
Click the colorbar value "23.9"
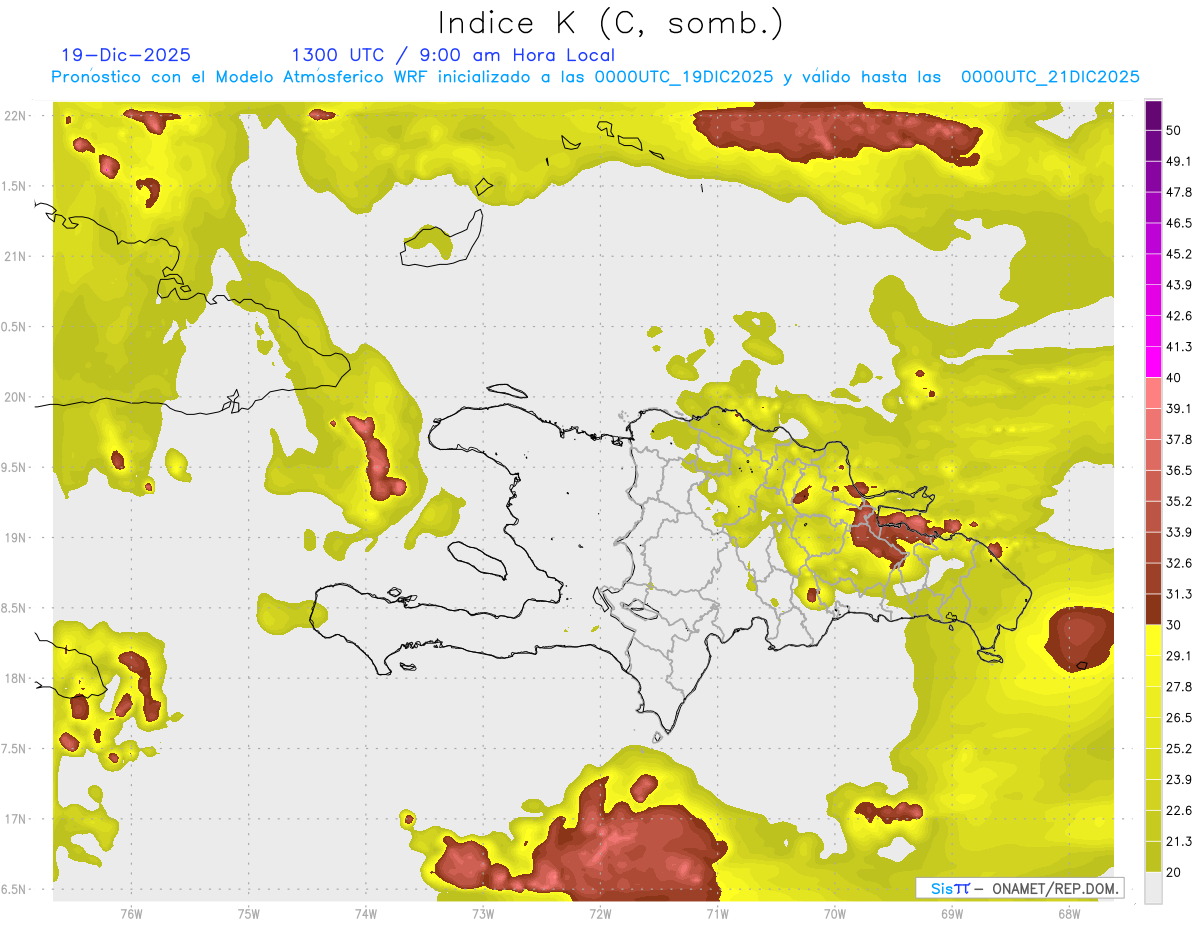coord(1179,780)
